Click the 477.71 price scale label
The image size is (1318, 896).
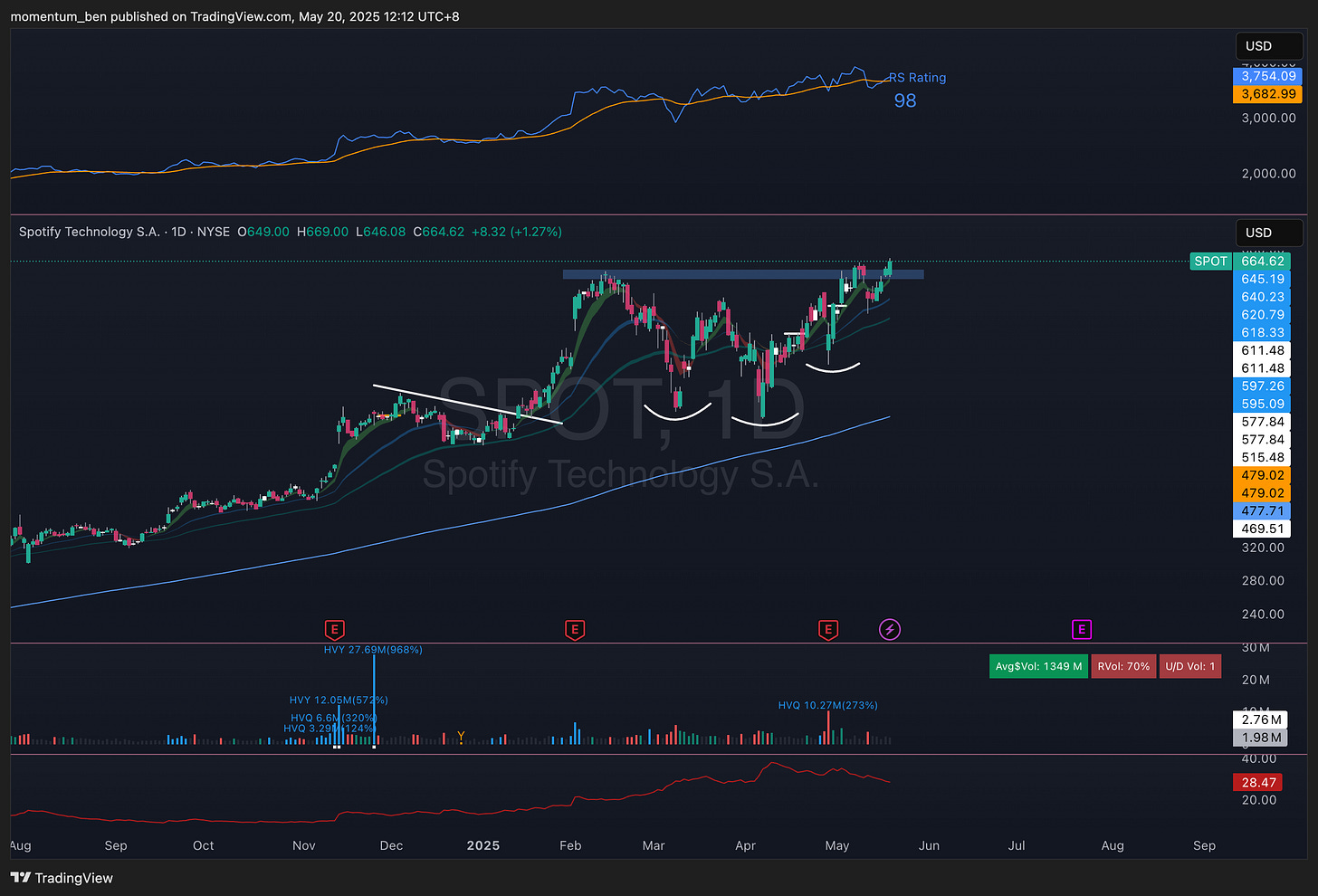1262,511
